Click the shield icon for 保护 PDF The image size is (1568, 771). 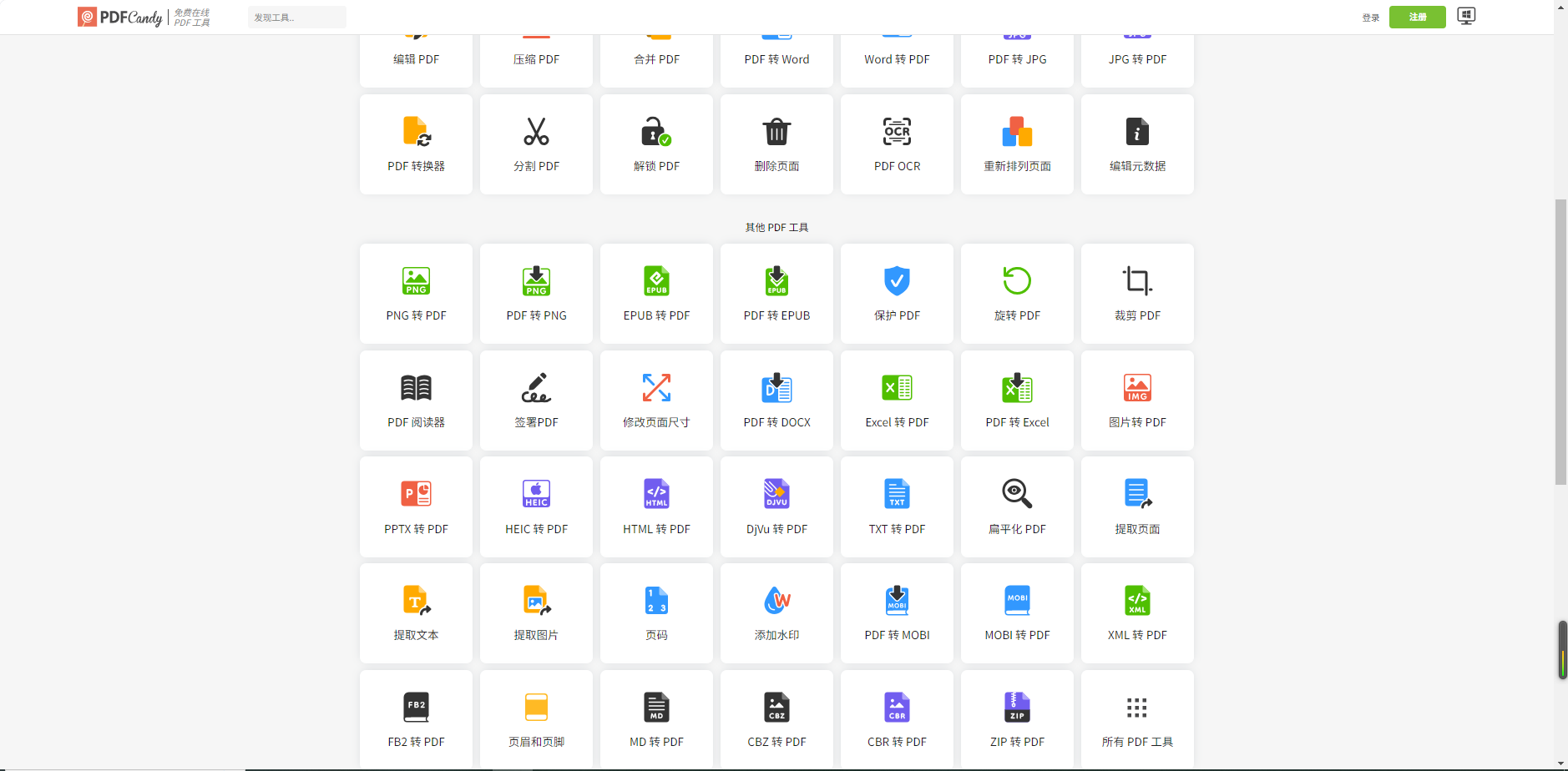(x=897, y=281)
